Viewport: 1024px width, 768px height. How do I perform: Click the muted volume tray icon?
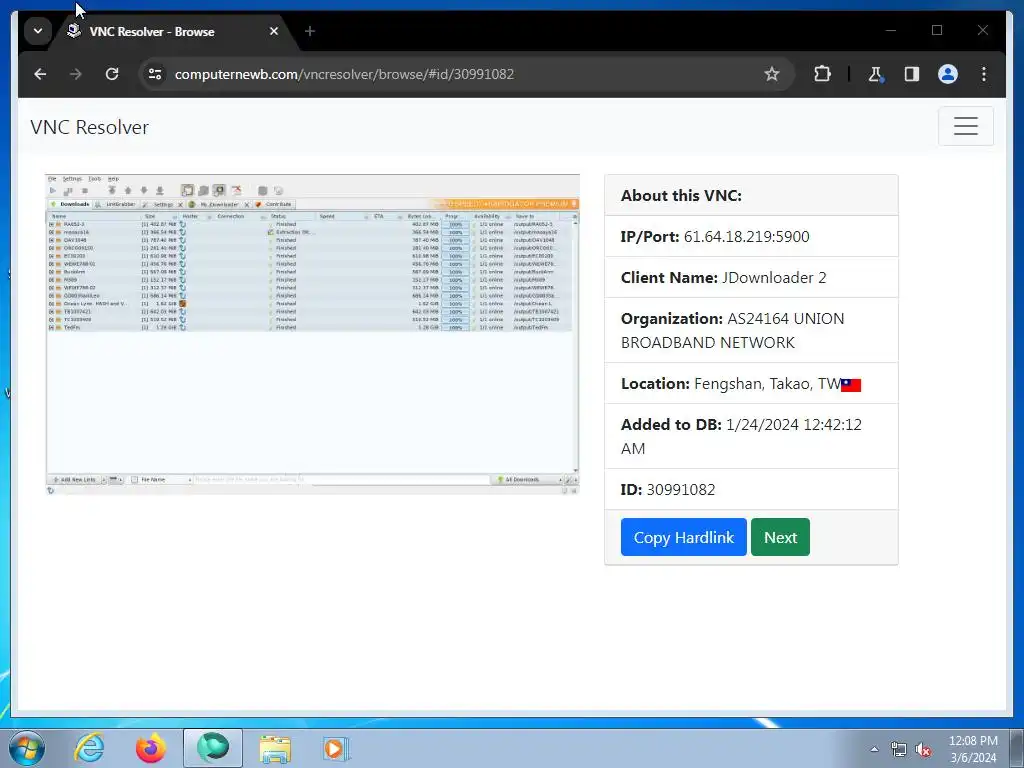click(923, 750)
